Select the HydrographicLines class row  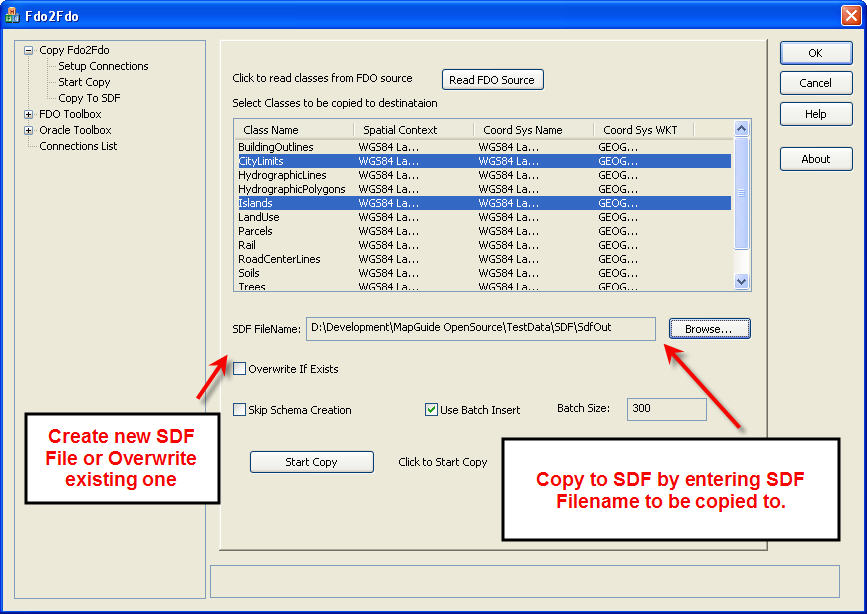[484, 175]
